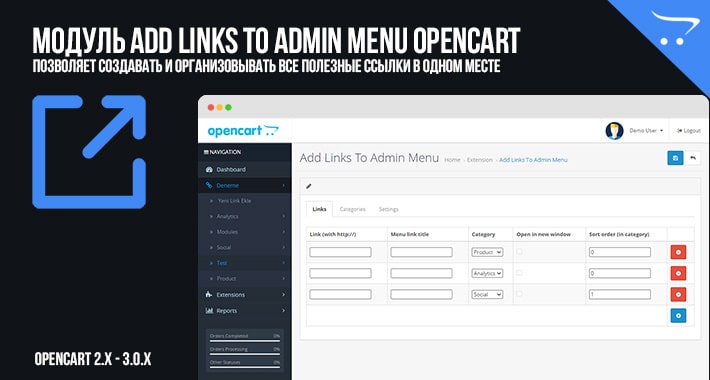The image size is (710, 380).
Task: Open the Social category dropdown
Action: point(487,294)
